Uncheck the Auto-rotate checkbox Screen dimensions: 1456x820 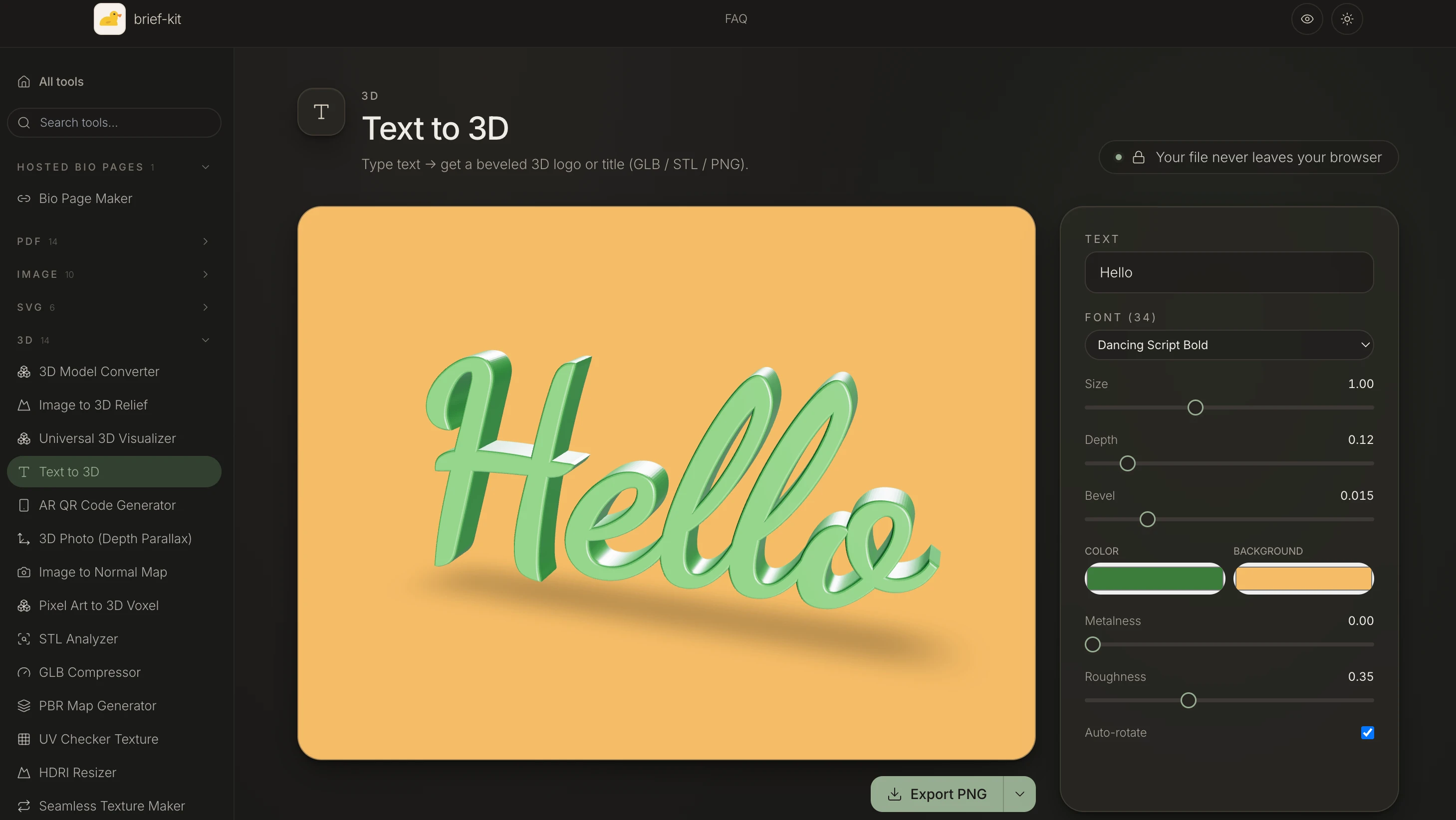click(1367, 732)
